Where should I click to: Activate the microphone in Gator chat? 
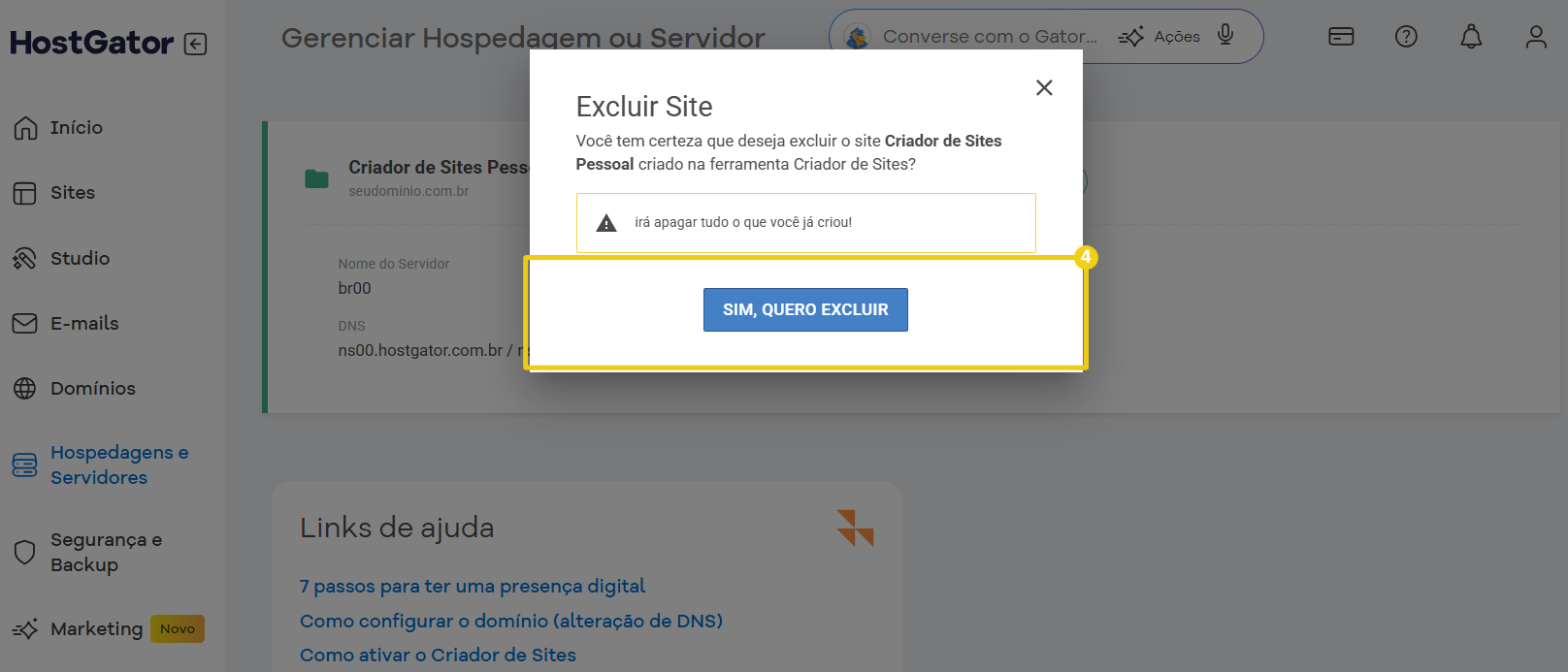click(x=1225, y=35)
